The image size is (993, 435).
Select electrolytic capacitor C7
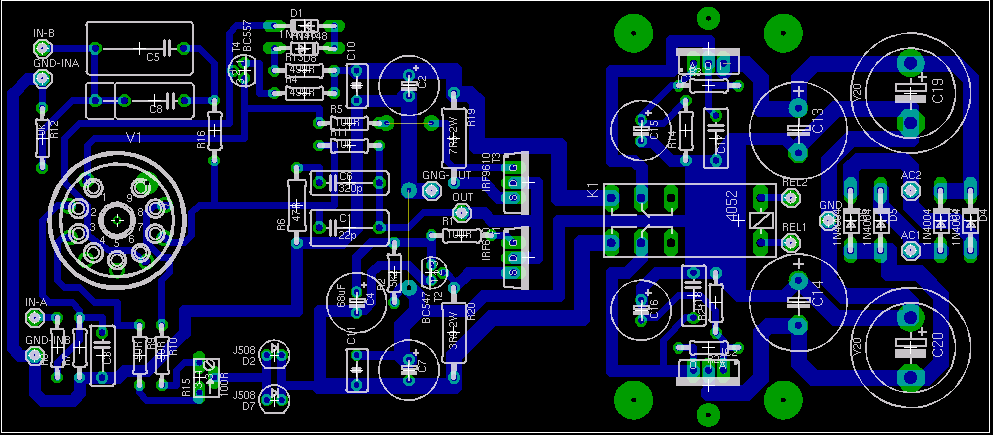click(410, 370)
